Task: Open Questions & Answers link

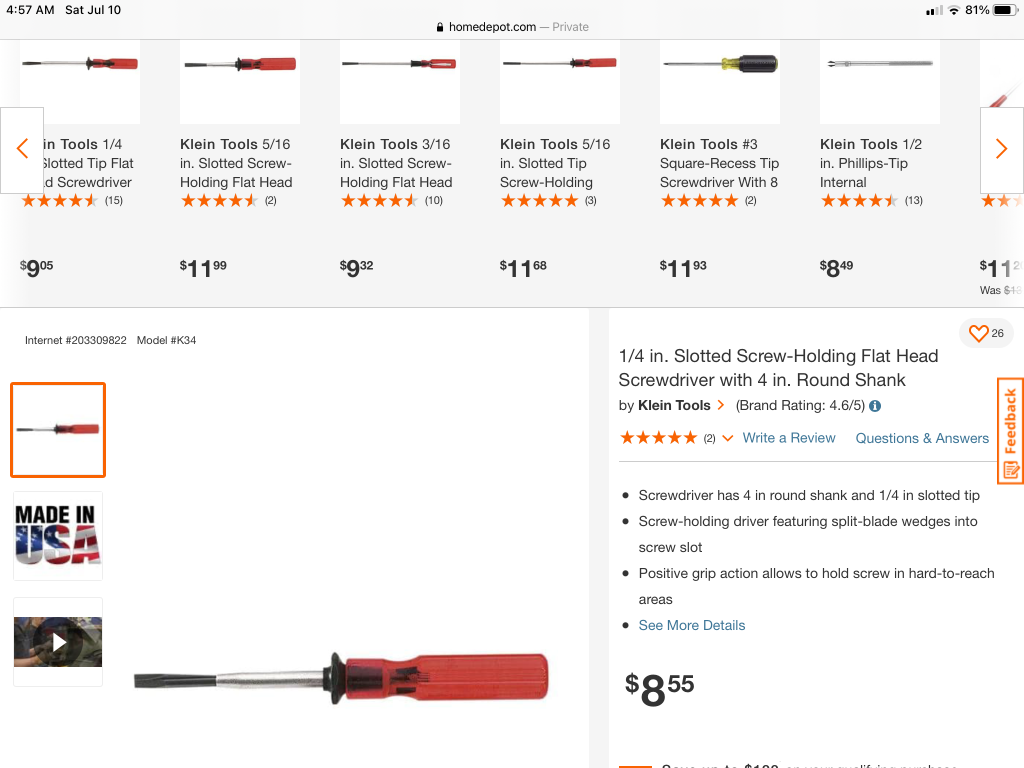Action: point(922,438)
